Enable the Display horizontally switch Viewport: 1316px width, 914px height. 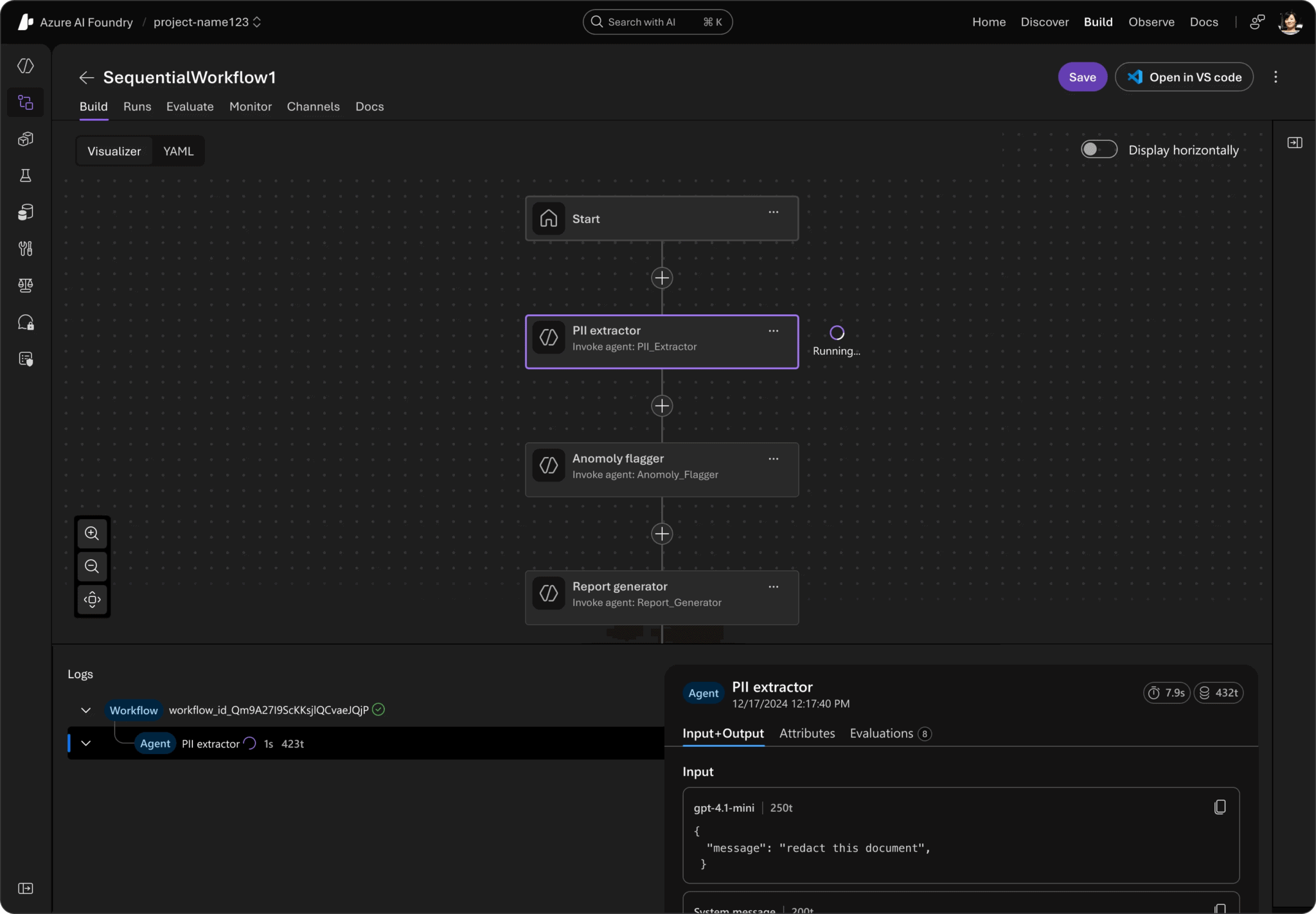coord(1099,149)
